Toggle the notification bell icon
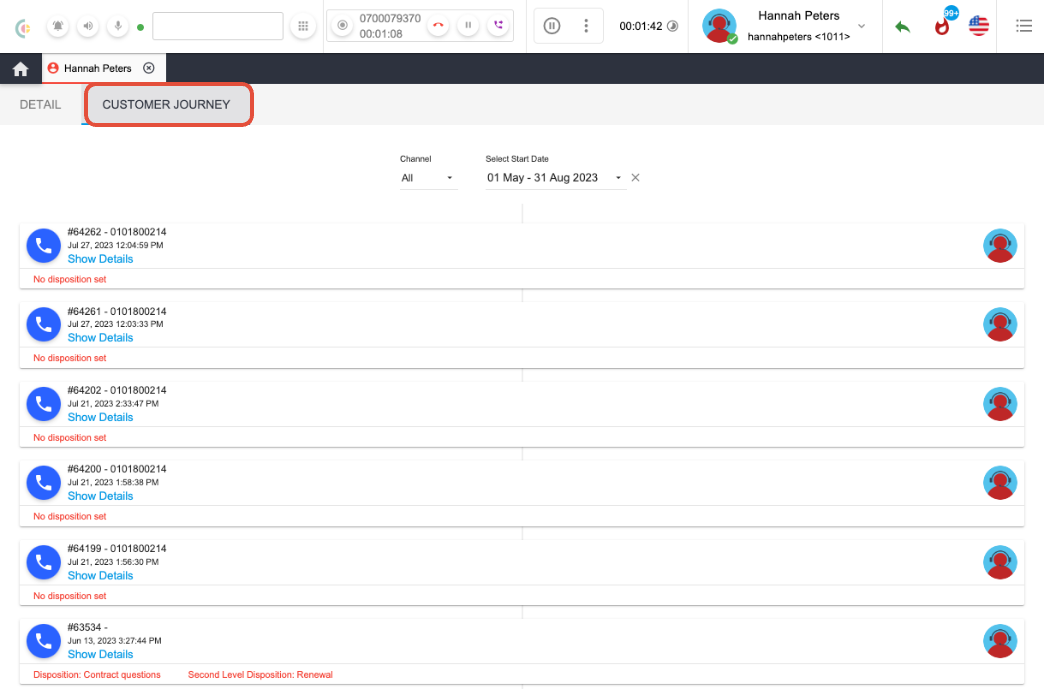 pyautogui.click(x=58, y=26)
